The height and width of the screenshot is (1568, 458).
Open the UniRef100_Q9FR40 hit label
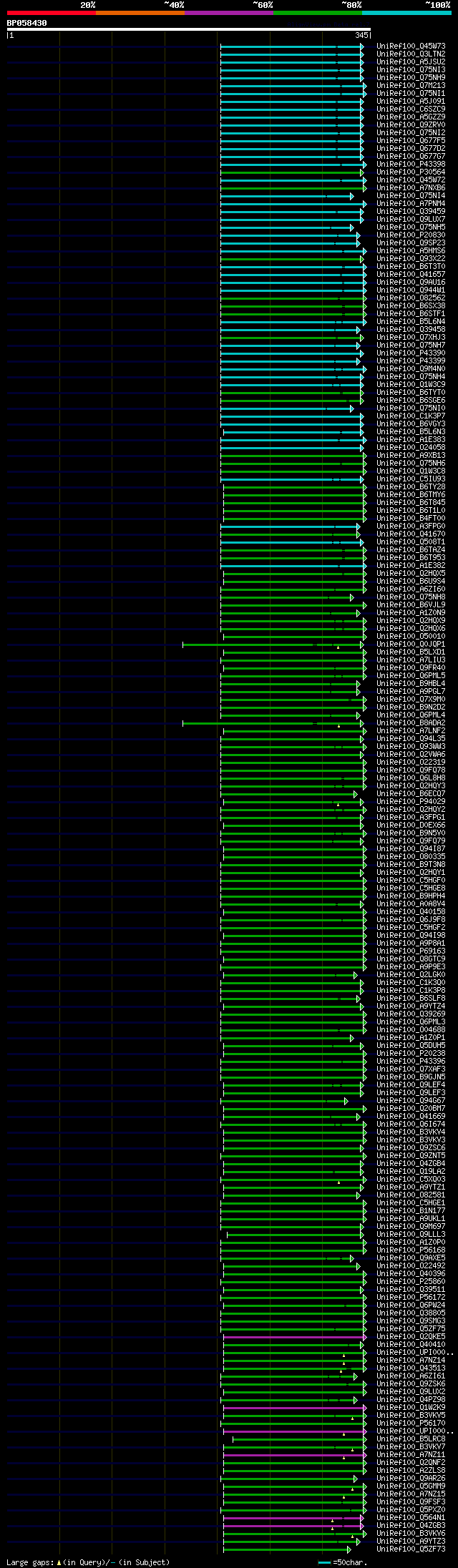click(x=411, y=668)
